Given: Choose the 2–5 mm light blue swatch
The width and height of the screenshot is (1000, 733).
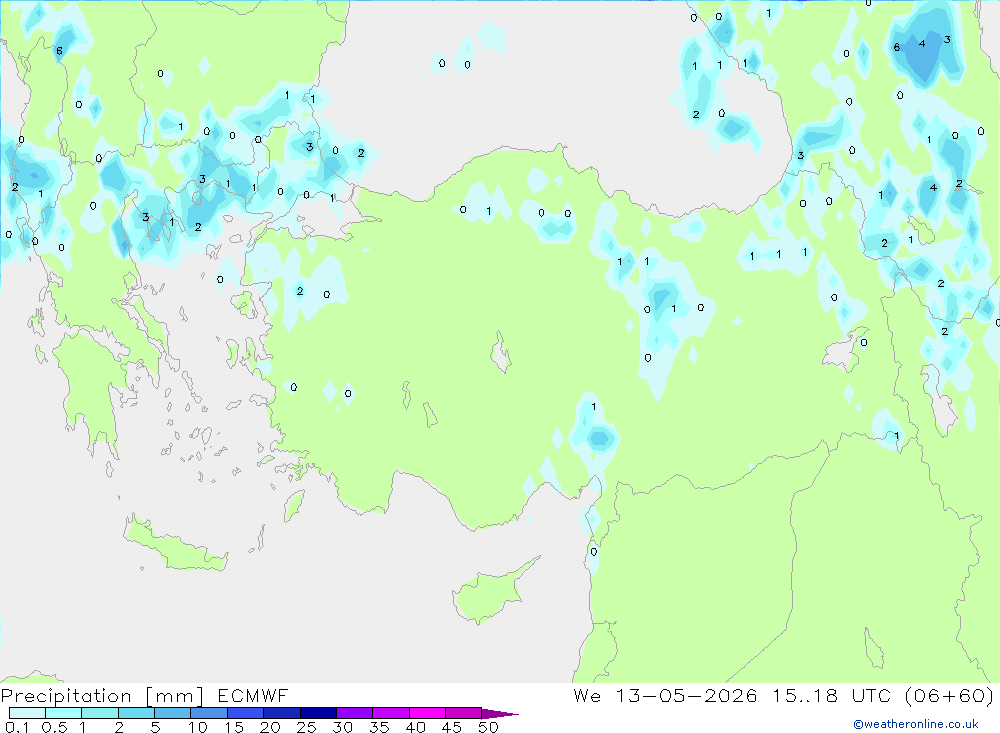Looking at the screenshot, I should [x=136, y=713].
